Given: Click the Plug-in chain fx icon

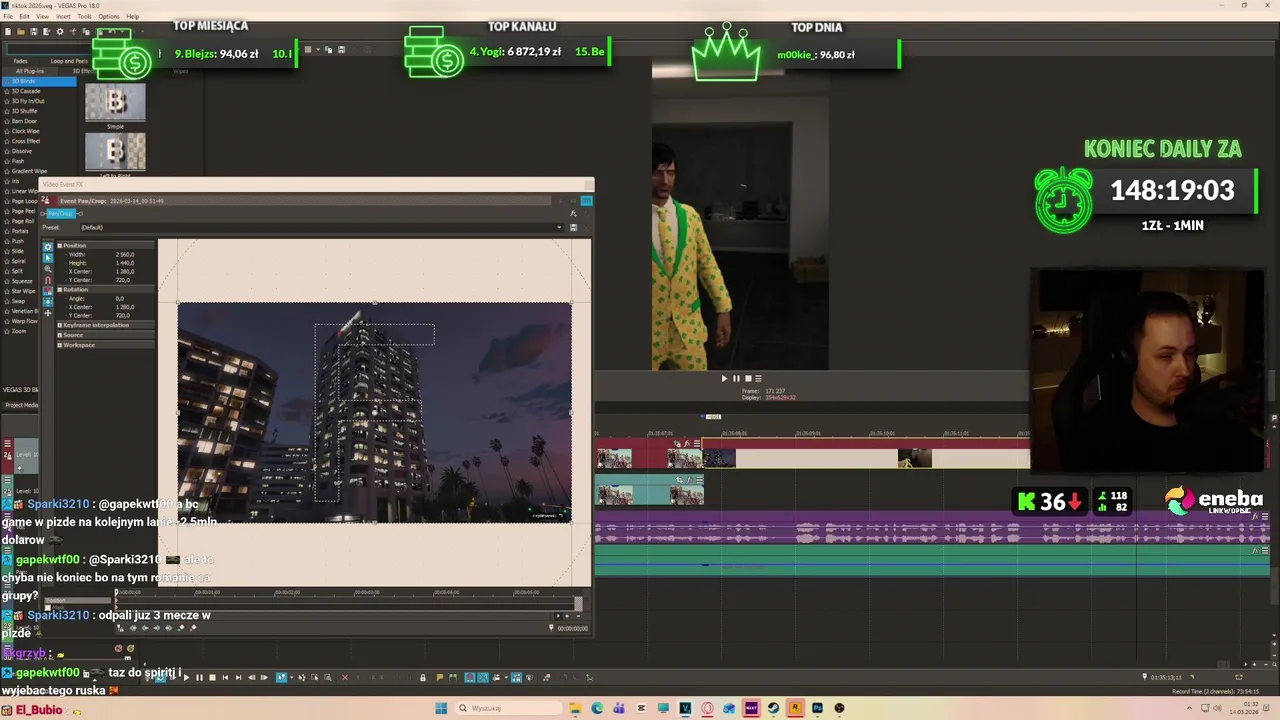Looking at the screenshot, I should pos(573,213).
